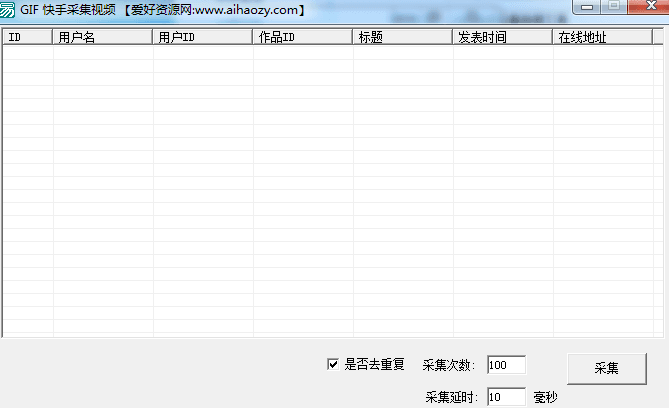Minimize the GIF 快手采集视频 window

pos(586,6)
